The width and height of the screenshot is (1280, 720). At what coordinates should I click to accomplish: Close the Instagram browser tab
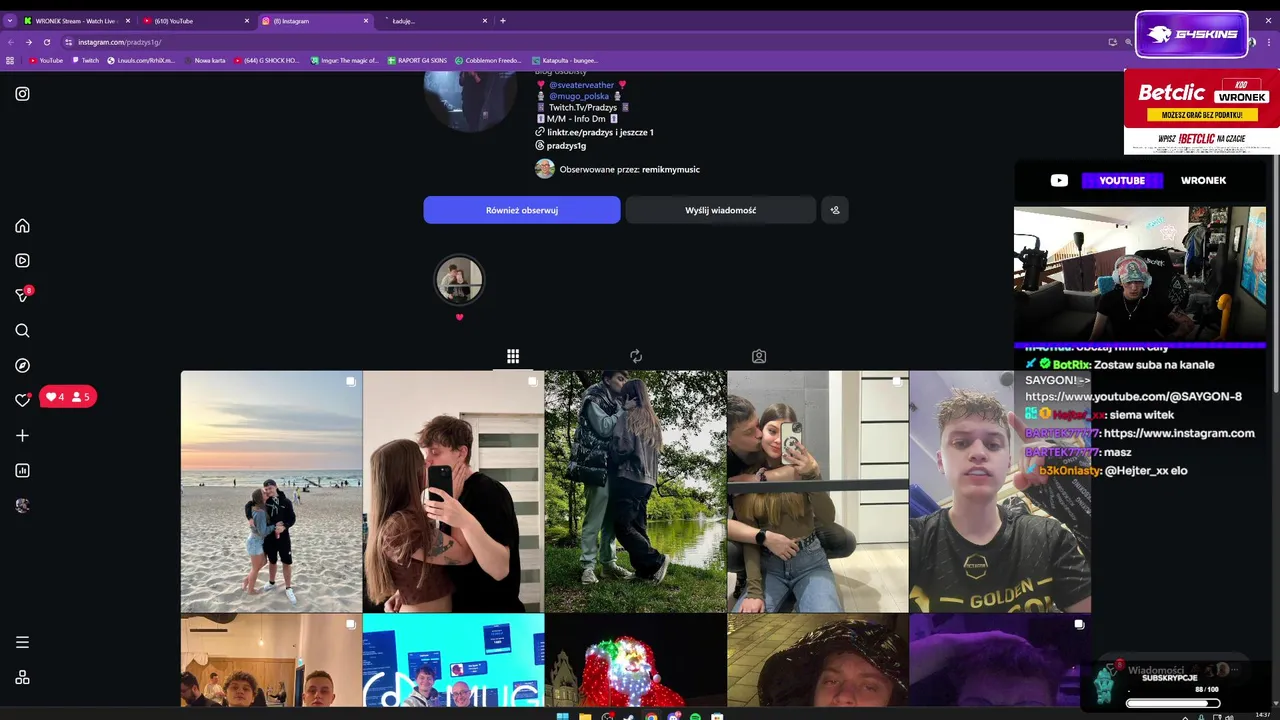365,20
